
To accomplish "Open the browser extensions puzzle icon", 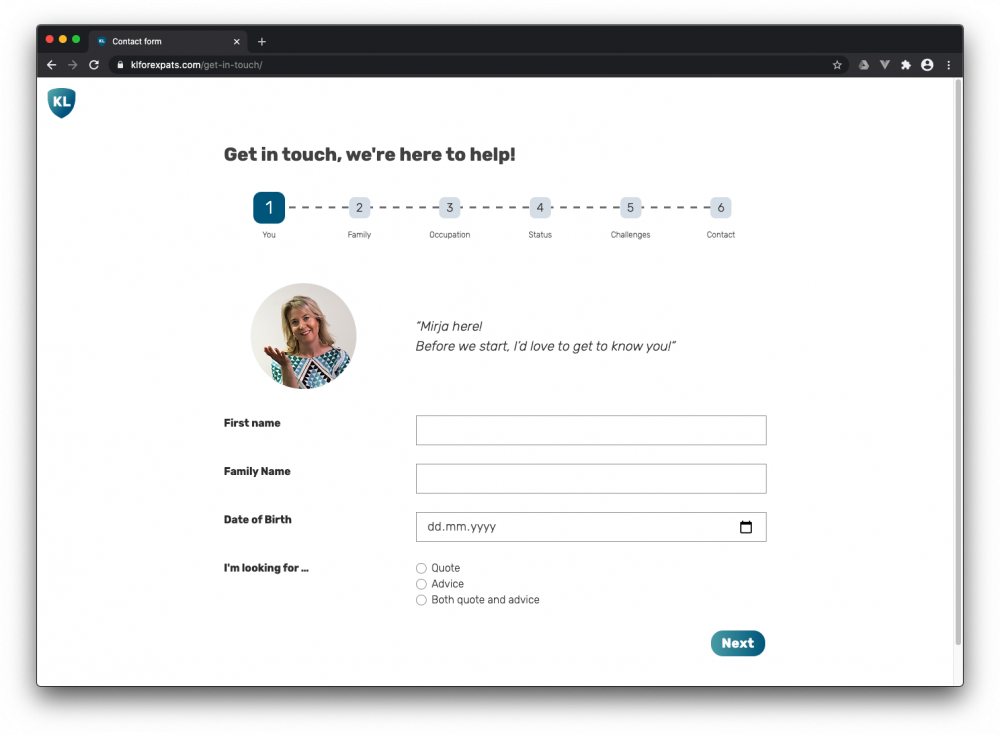I will pos(906,65).
